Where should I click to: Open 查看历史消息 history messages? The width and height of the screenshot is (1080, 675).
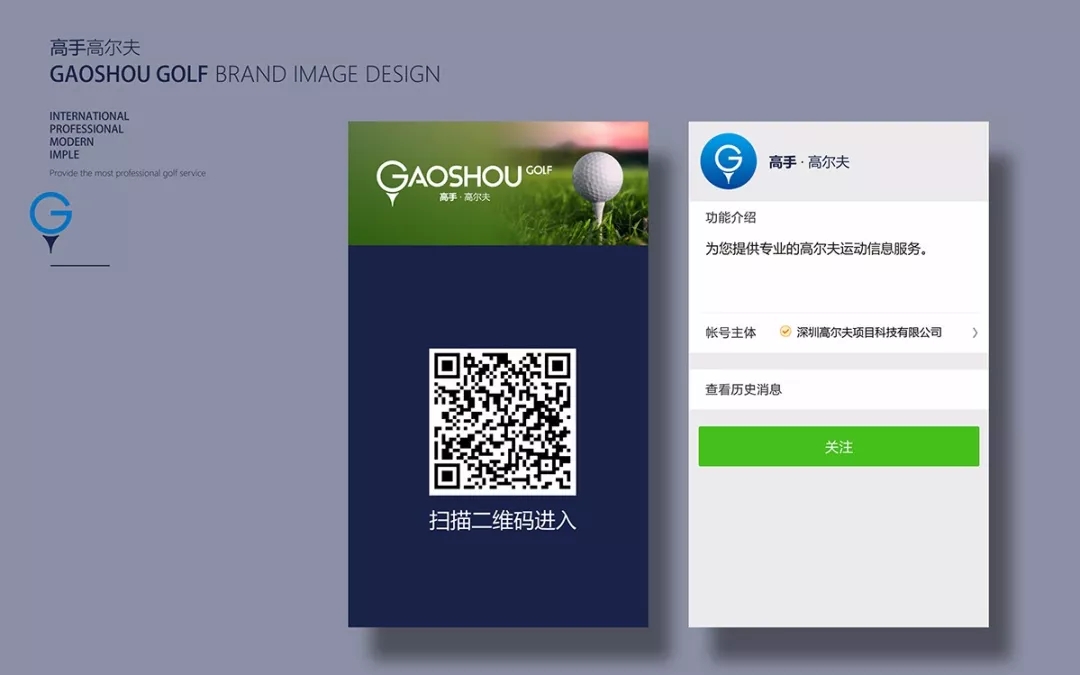[x=838, y=390]
